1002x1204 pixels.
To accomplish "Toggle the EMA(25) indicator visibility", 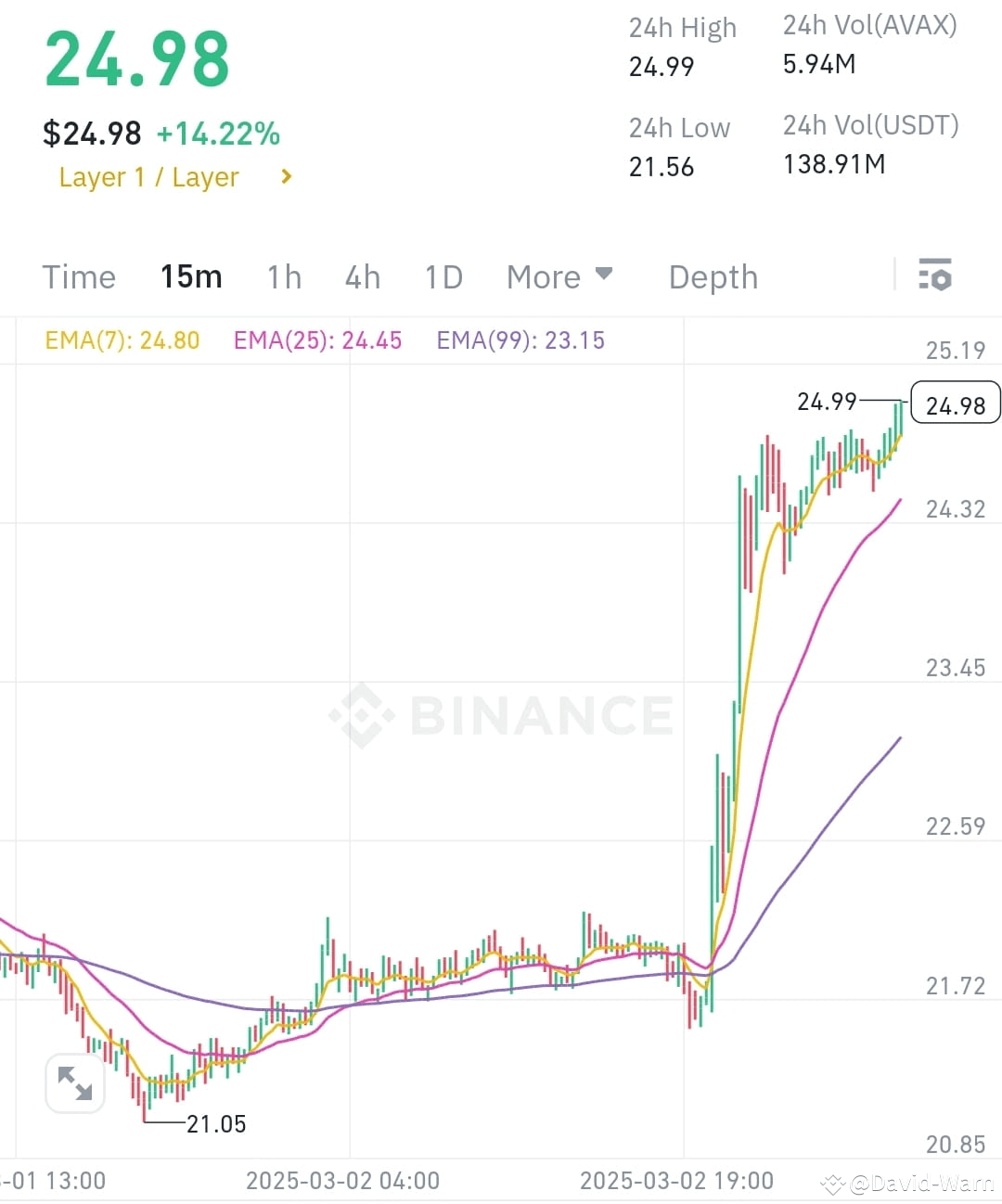I will tap(317, 340).
